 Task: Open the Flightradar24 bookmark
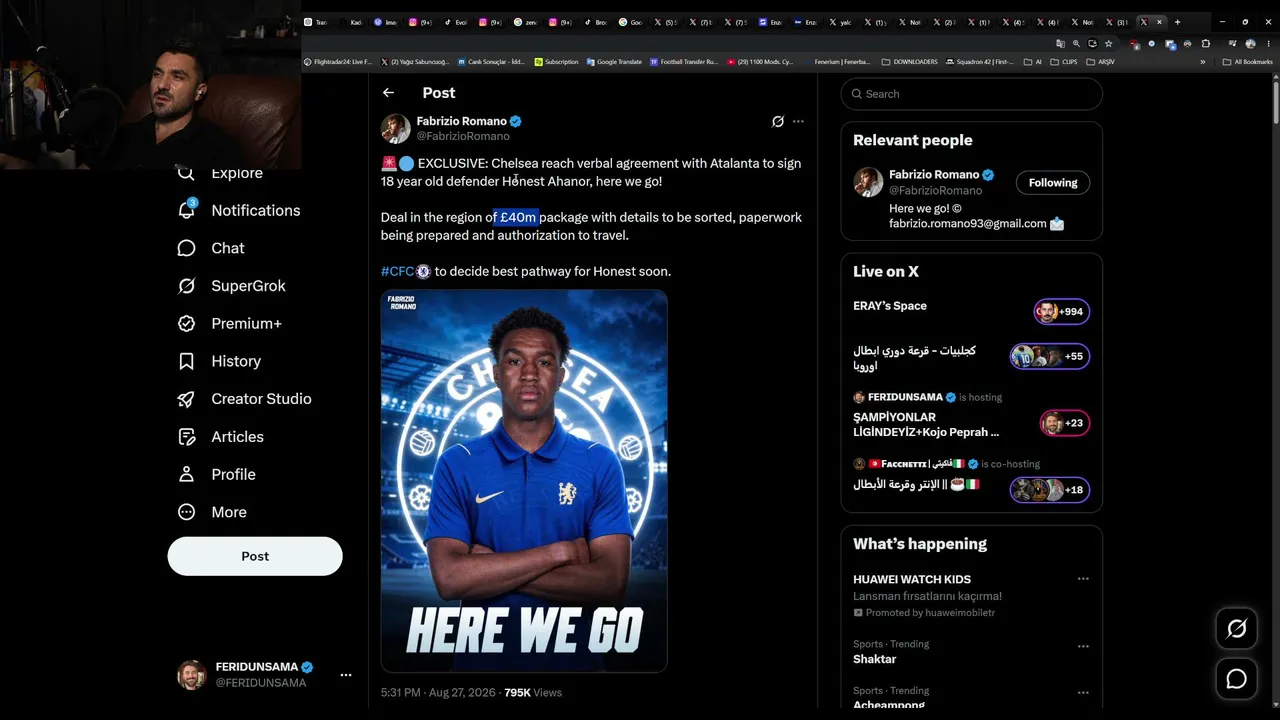click(338, 62)
